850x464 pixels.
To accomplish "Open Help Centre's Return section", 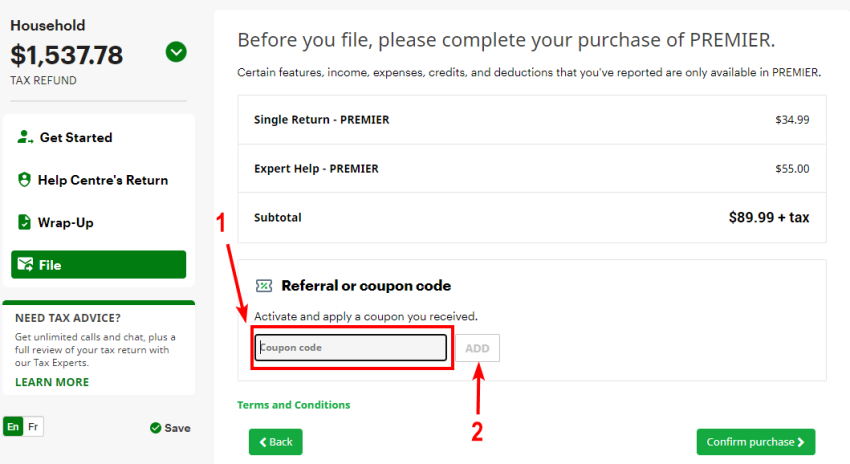I will [102, 180].
